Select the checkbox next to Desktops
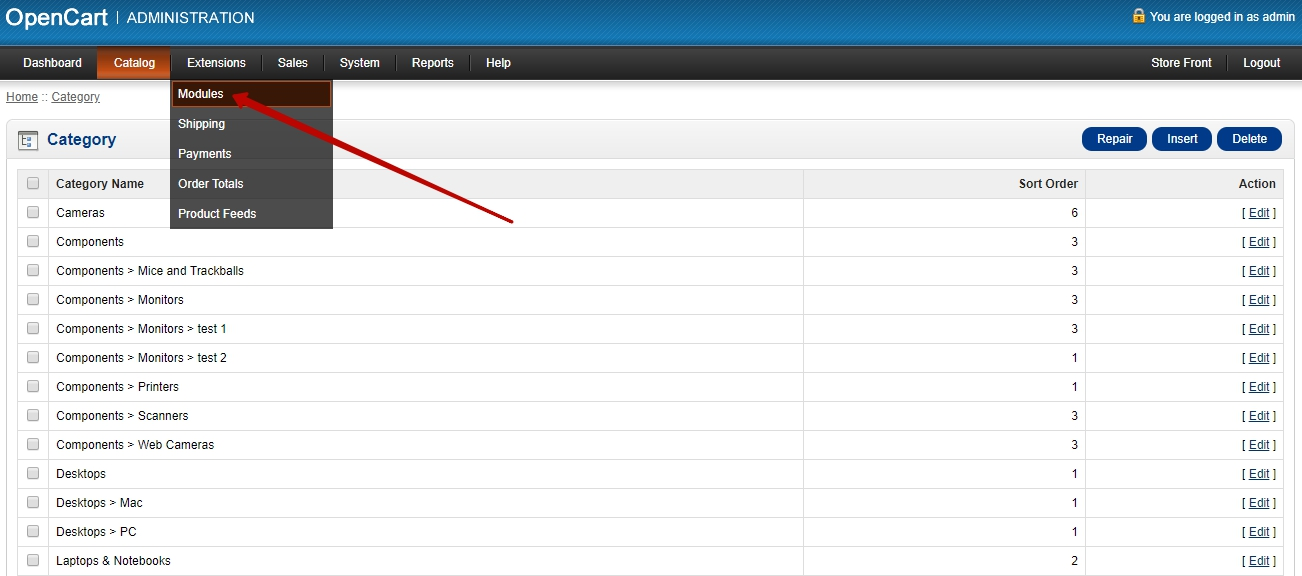 [x=33, y=473]
